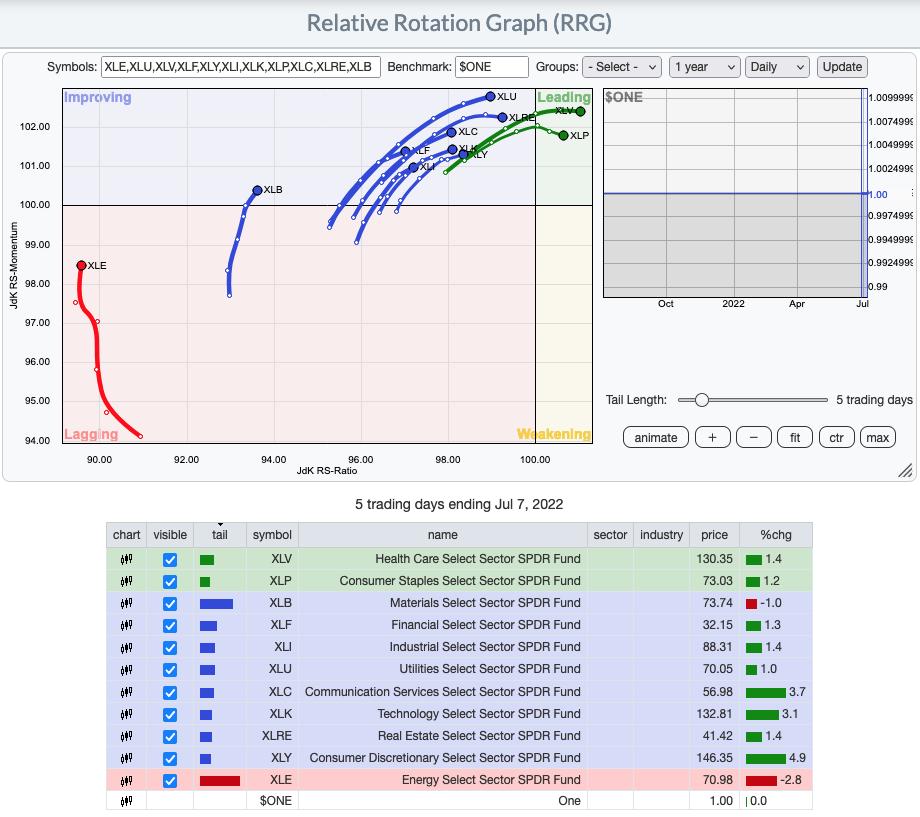
Task: Click the XLB blue tail bar
Action: (x=217, y=604)
